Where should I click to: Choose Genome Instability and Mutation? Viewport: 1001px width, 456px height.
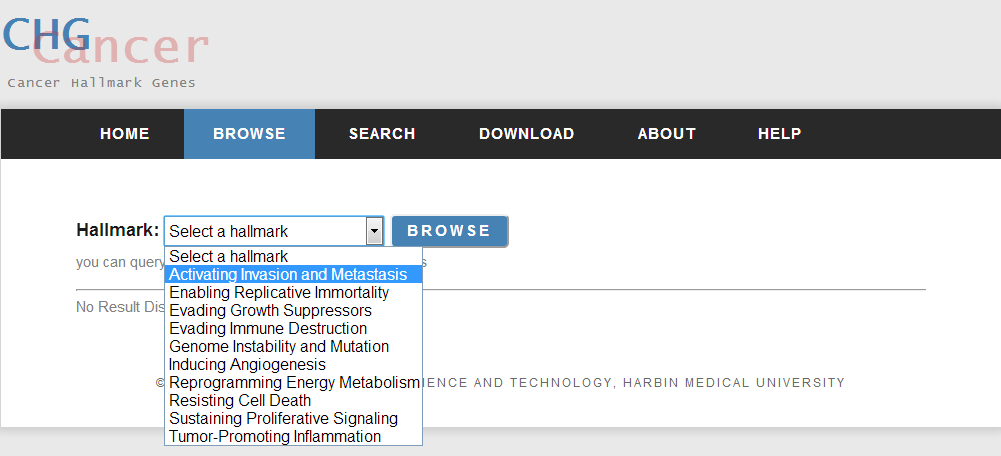(279, 346)
